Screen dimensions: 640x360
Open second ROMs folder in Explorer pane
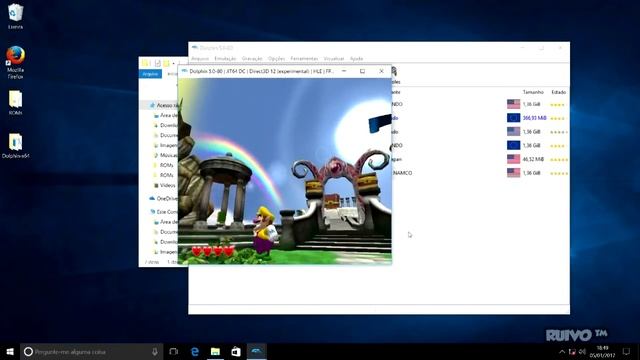pos(164,175)
